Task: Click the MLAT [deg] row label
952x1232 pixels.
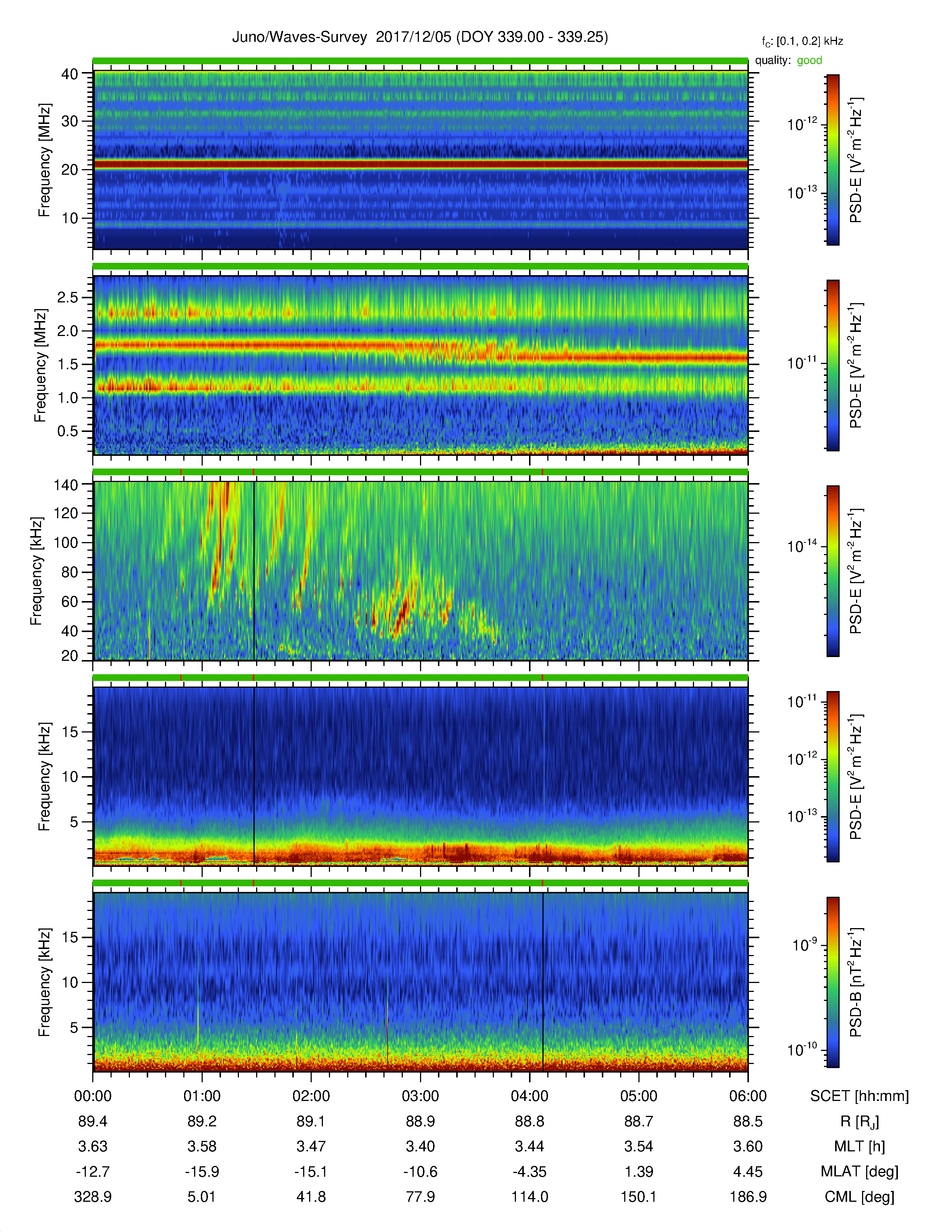Action: coord(859,1172)
